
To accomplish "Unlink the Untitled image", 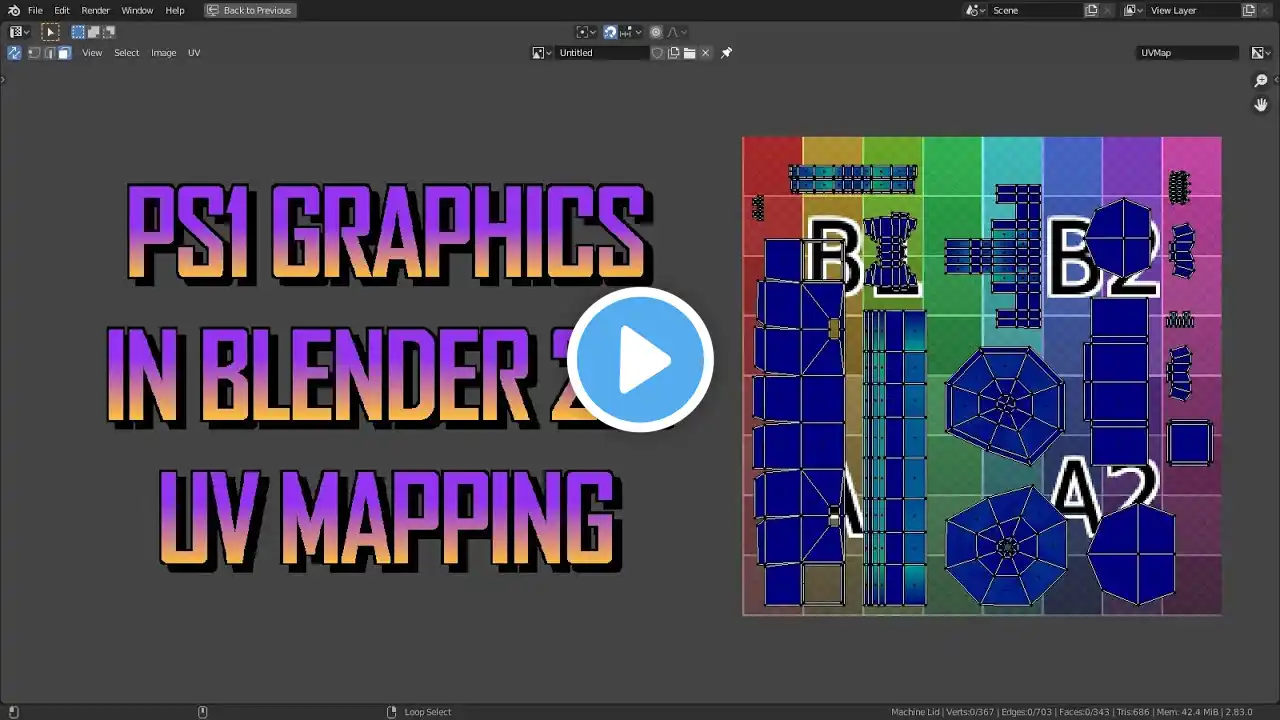I will coord(705,53).
